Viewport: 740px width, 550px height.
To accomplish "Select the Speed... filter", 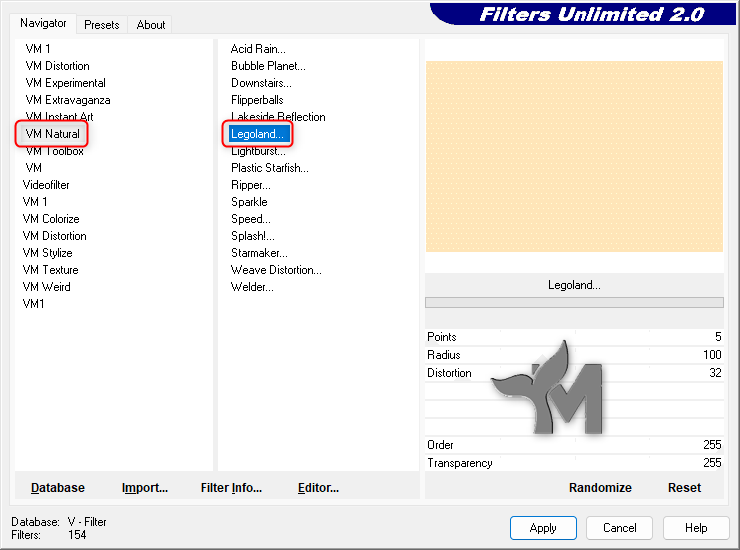I will [251, 219].
